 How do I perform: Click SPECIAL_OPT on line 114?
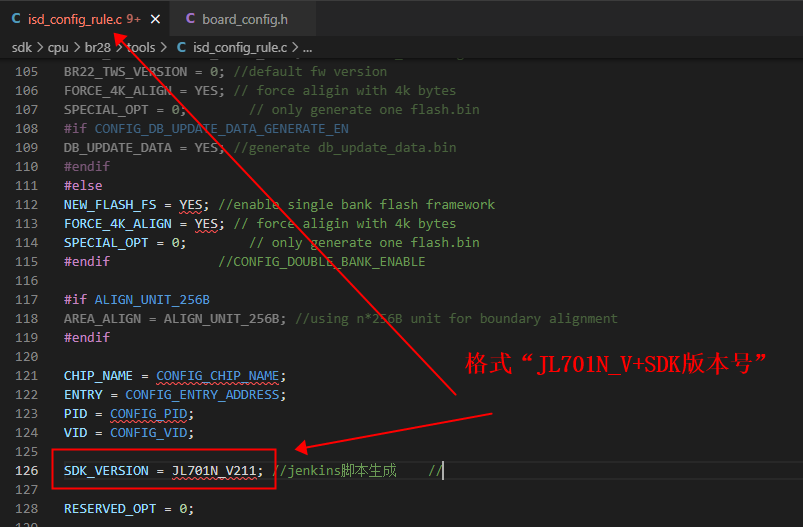[106, 243]
